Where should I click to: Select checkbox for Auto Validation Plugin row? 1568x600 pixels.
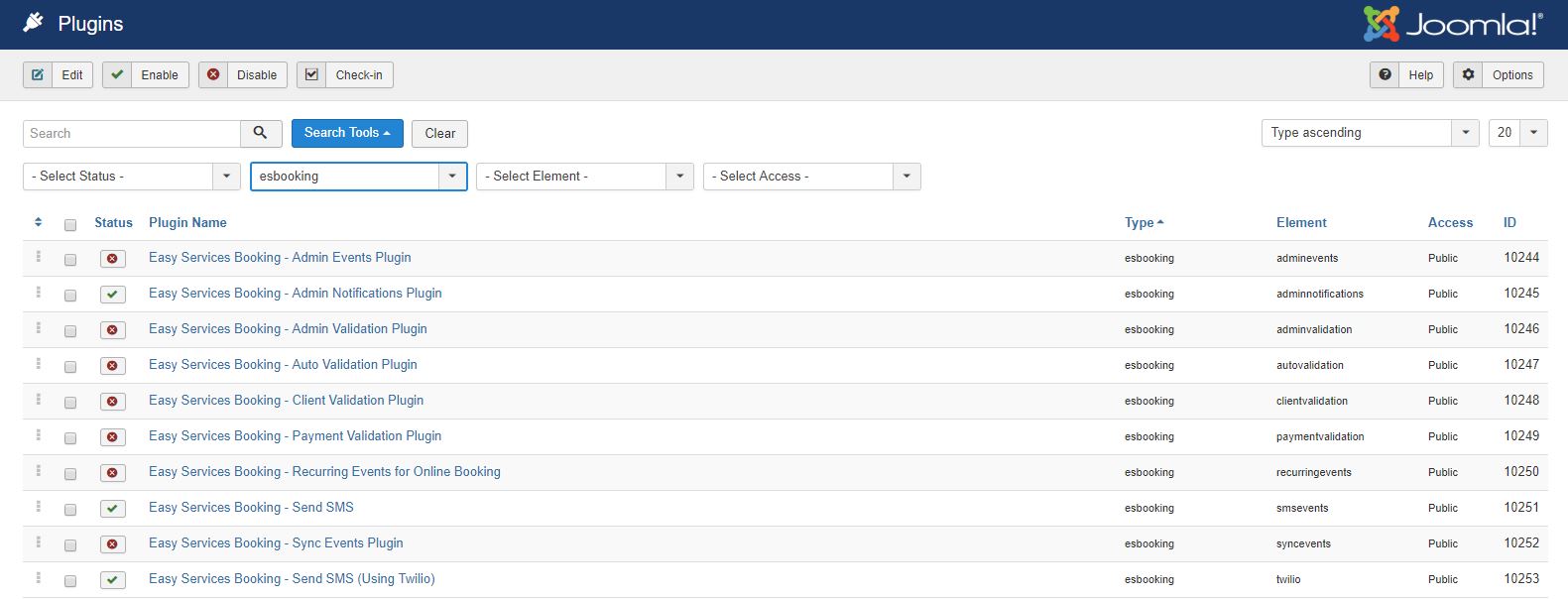[x=70, y=367]
